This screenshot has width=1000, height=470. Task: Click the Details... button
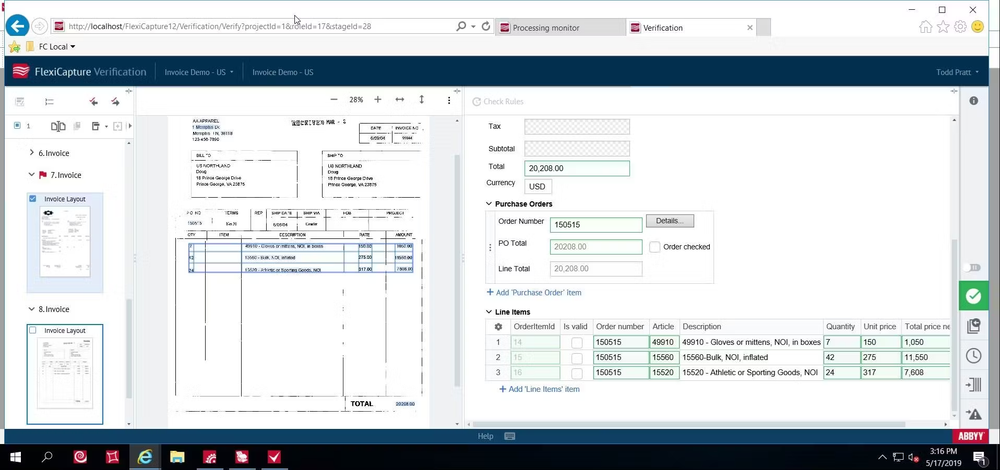click(670, 221)
